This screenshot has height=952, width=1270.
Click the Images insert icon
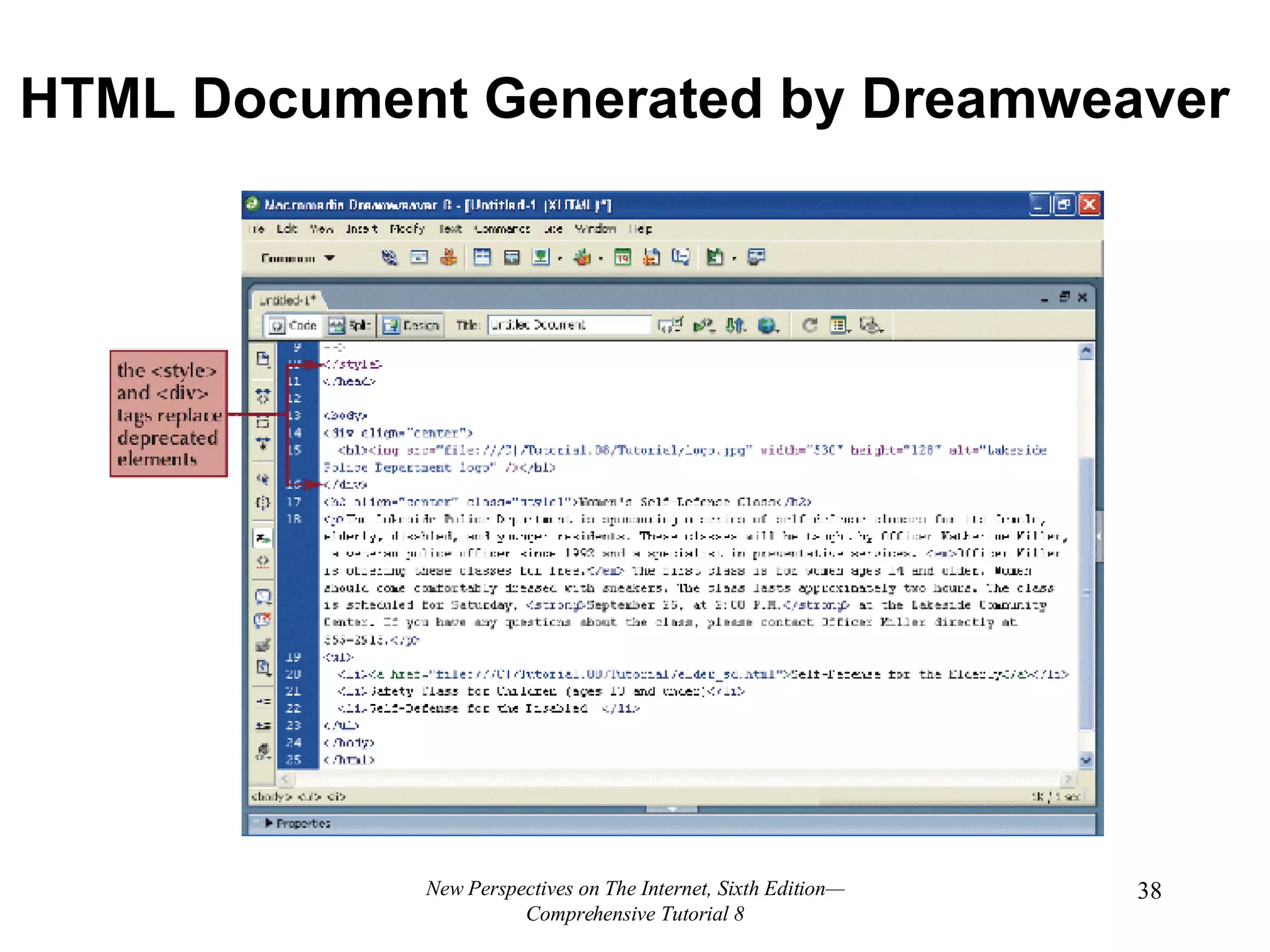pyautogui.click(x=541, y=257)
